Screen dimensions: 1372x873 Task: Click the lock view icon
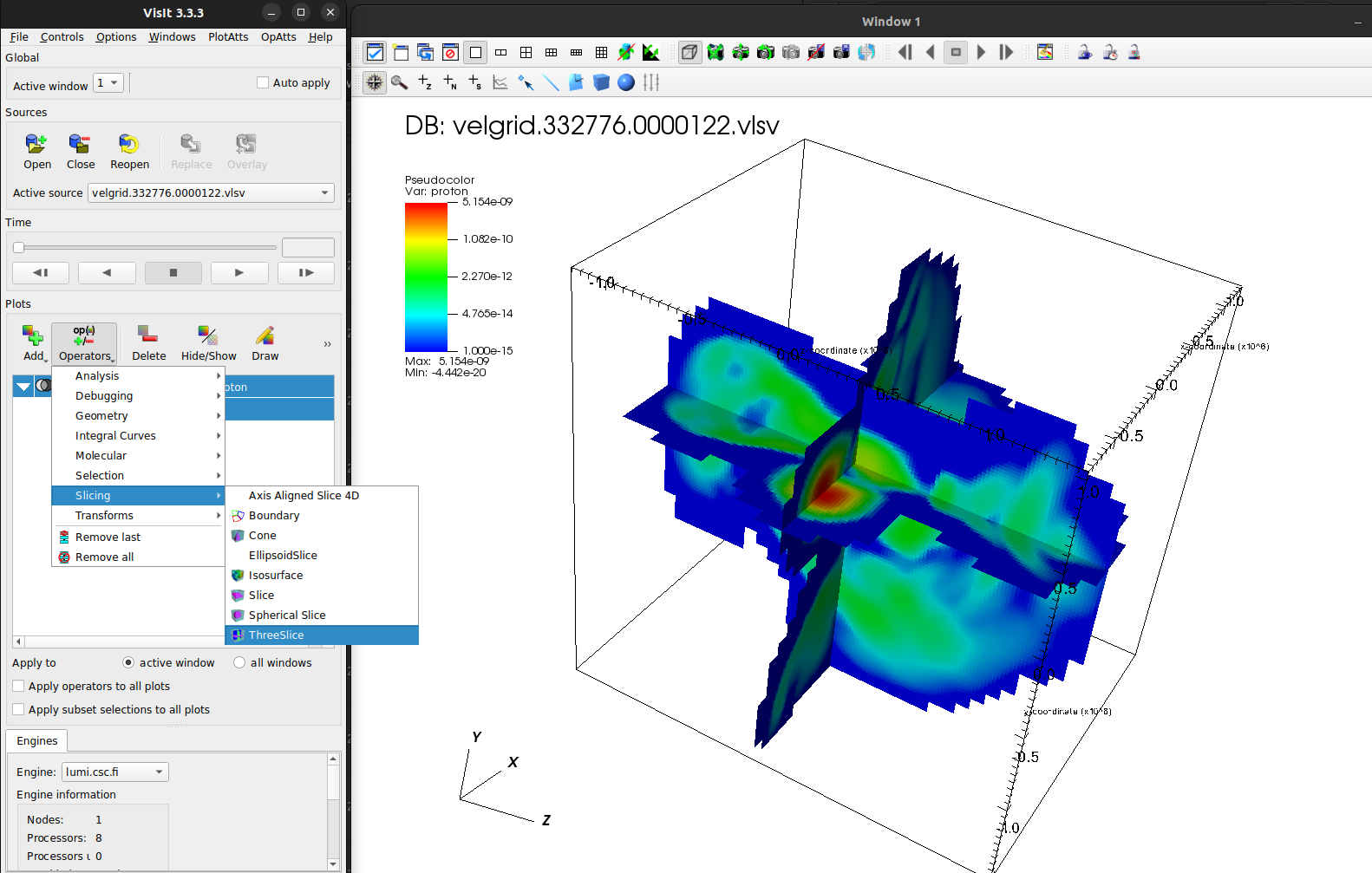1084,53
